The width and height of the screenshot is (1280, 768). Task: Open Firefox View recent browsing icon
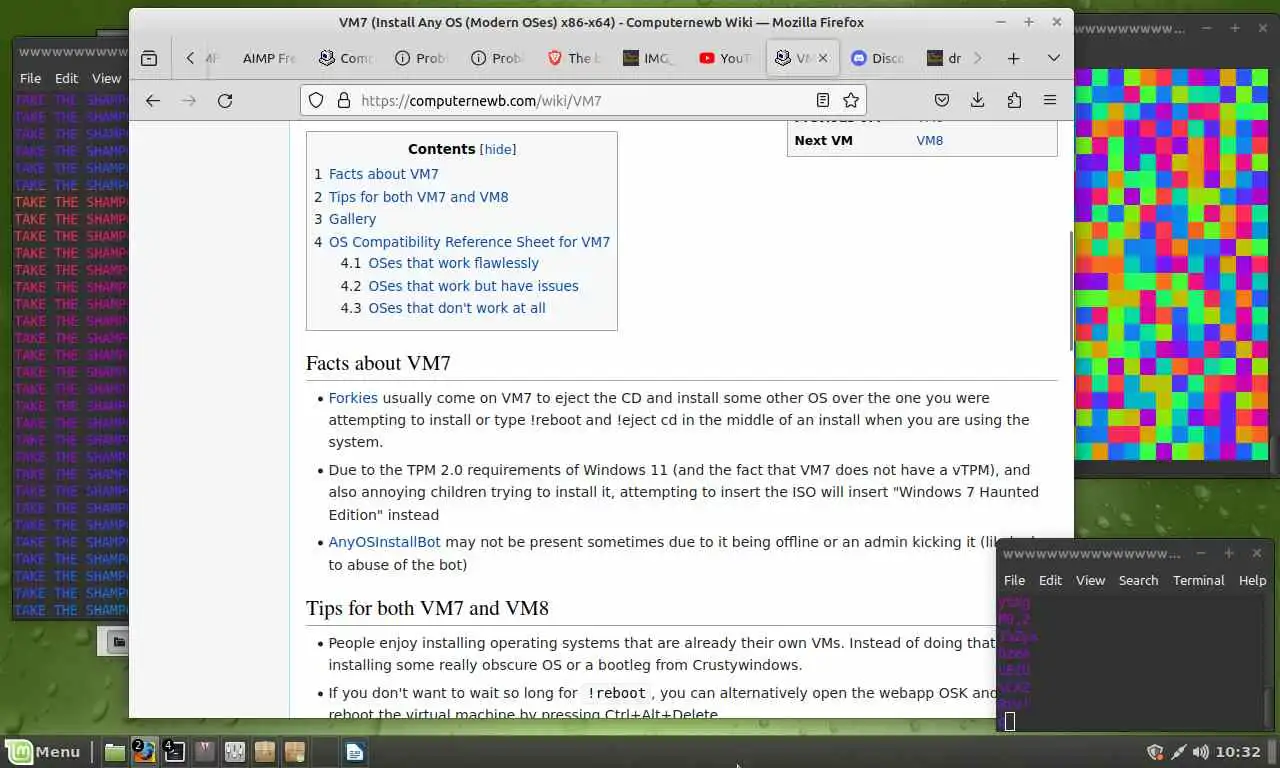(x=149, y=58)
